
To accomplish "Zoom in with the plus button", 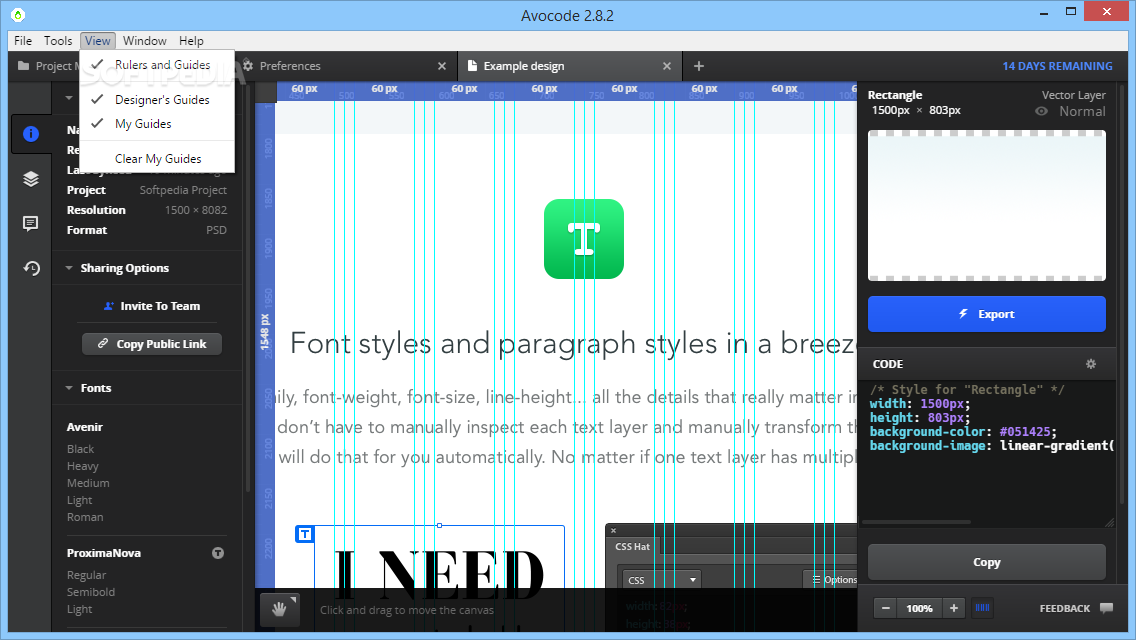I will tap(953, 608).
